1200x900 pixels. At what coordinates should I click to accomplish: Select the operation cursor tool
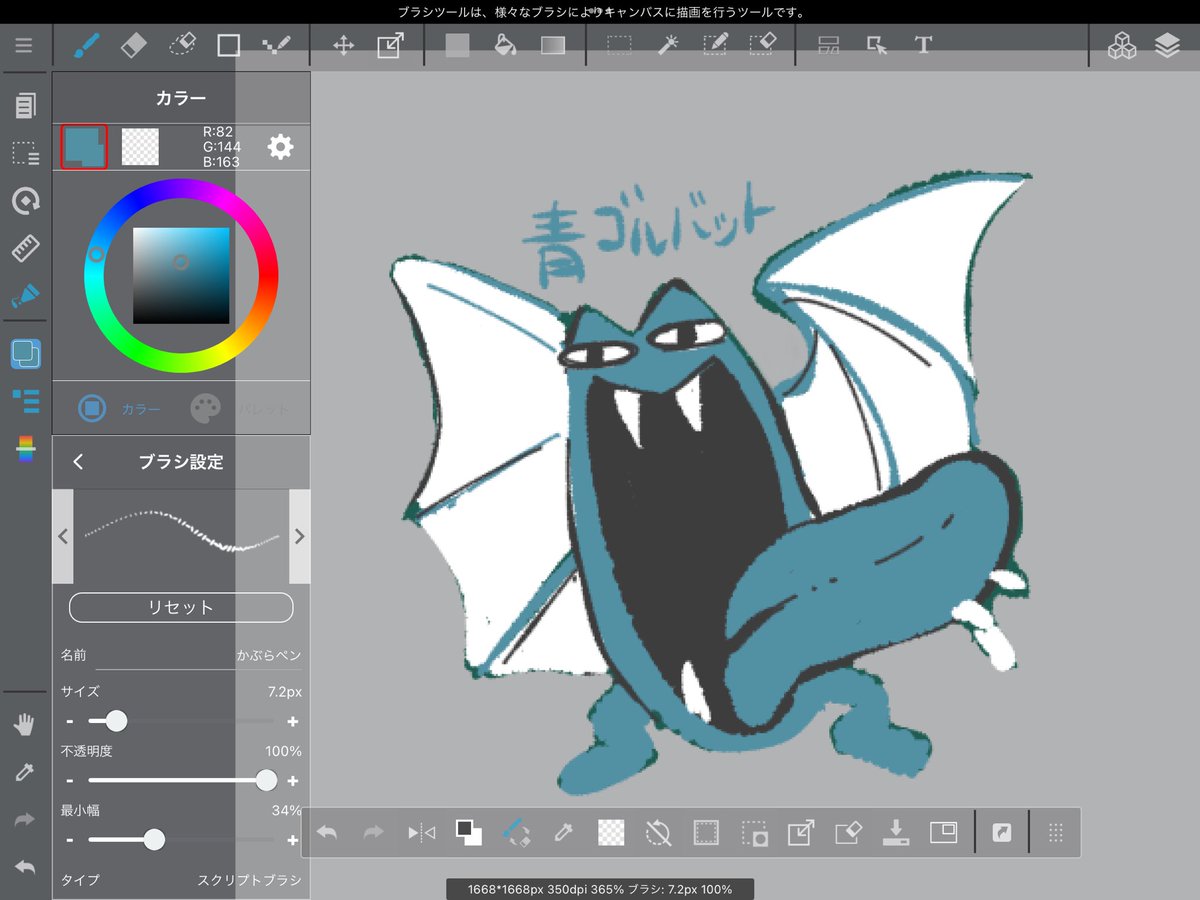click(x=877, y=45)
